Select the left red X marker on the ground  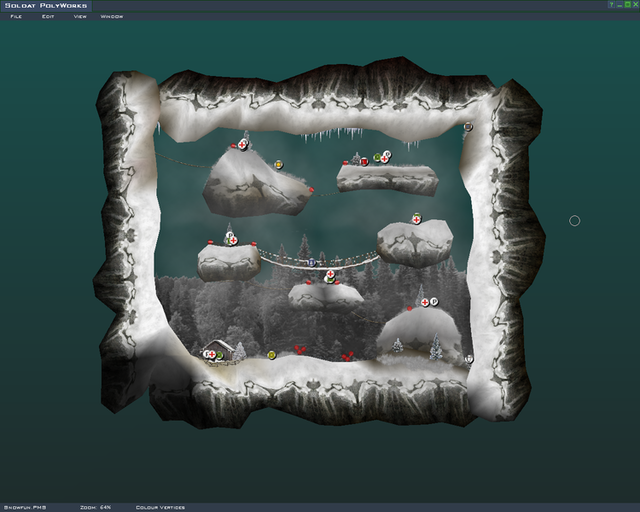[299, 350]
